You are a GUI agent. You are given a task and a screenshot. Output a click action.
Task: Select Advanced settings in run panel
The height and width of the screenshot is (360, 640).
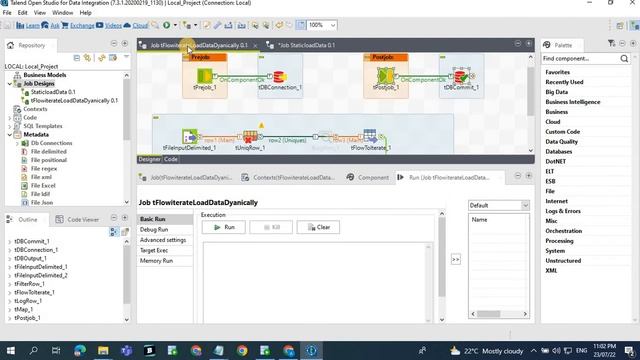[165, 240]
